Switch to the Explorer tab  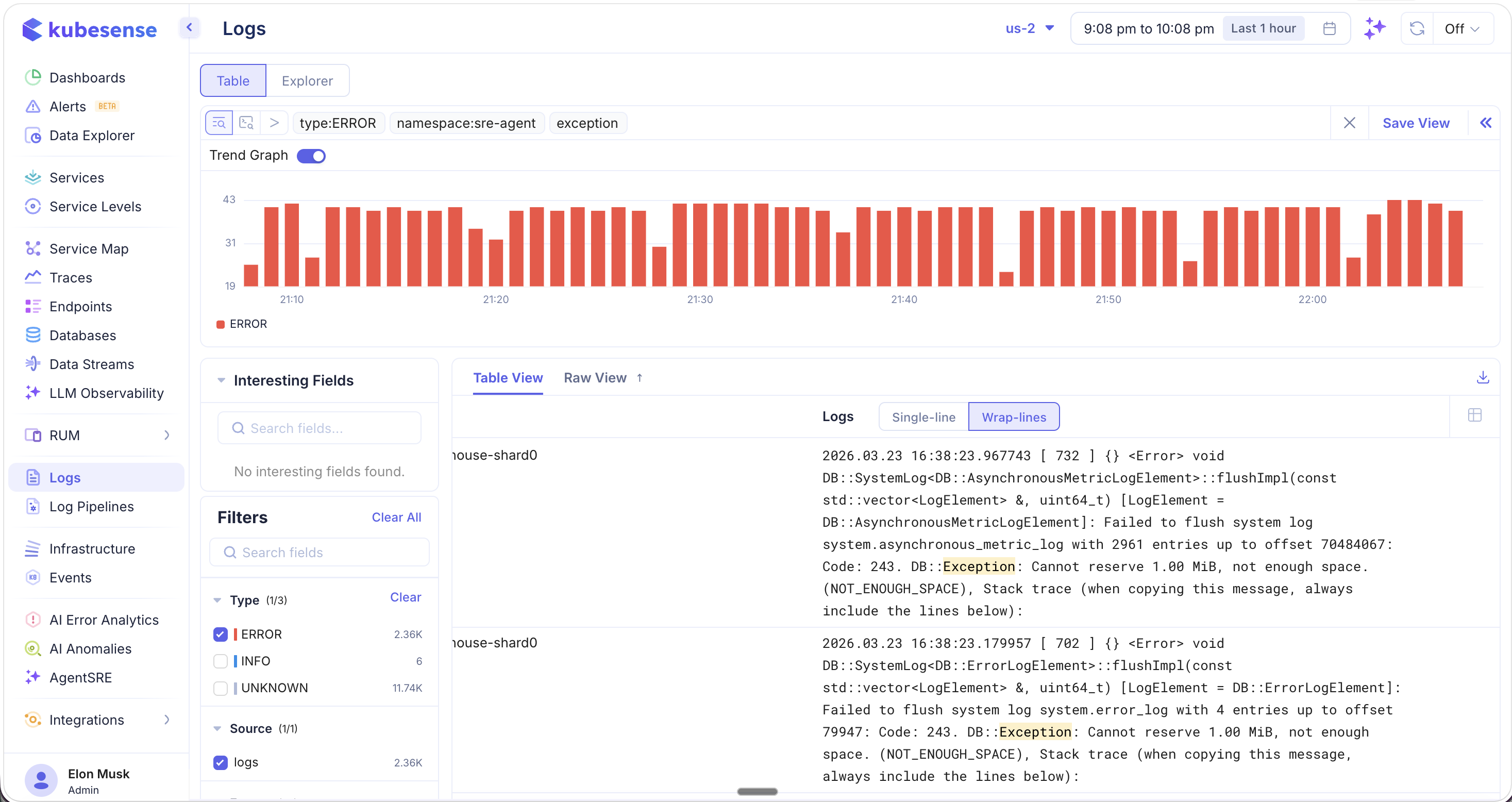pos(308,80)
